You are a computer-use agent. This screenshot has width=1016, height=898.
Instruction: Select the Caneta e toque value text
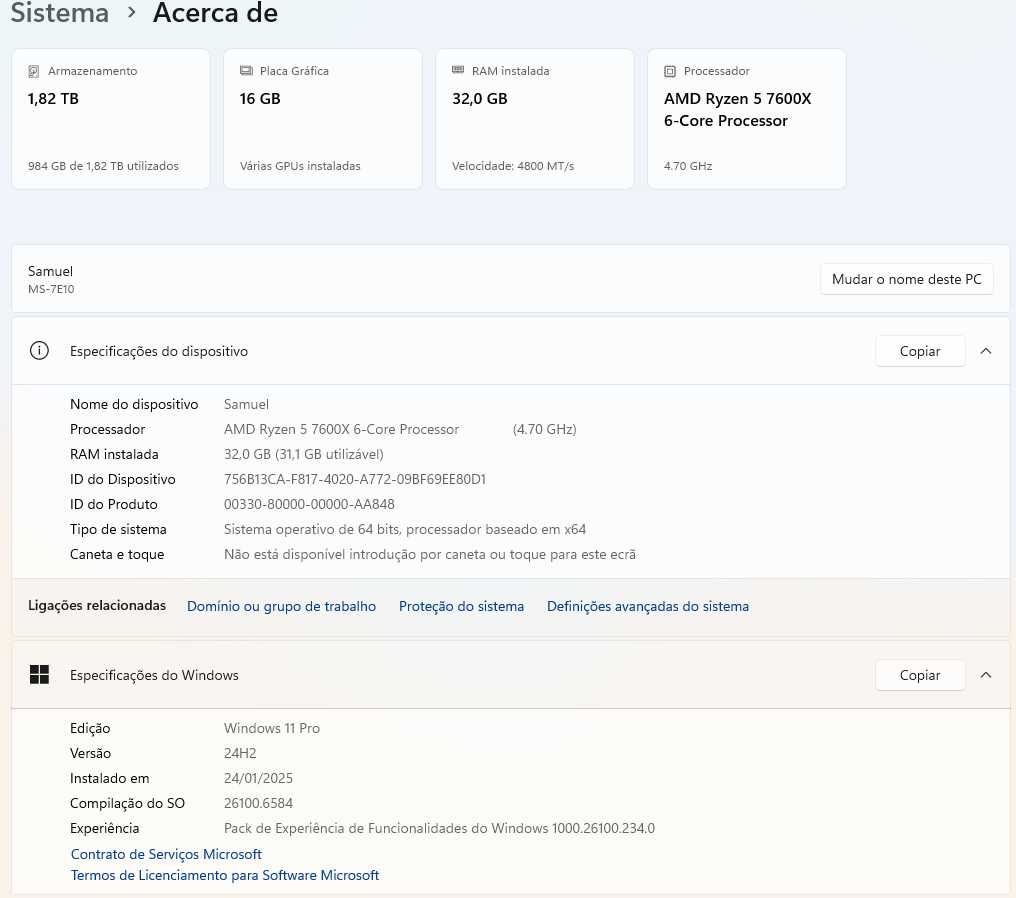click(x=430, y=554)
